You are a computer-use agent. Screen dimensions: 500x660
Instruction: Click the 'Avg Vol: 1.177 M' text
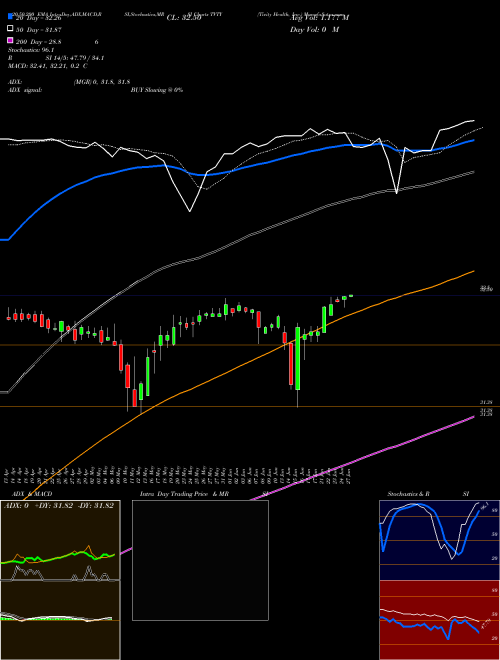[319, 18]
